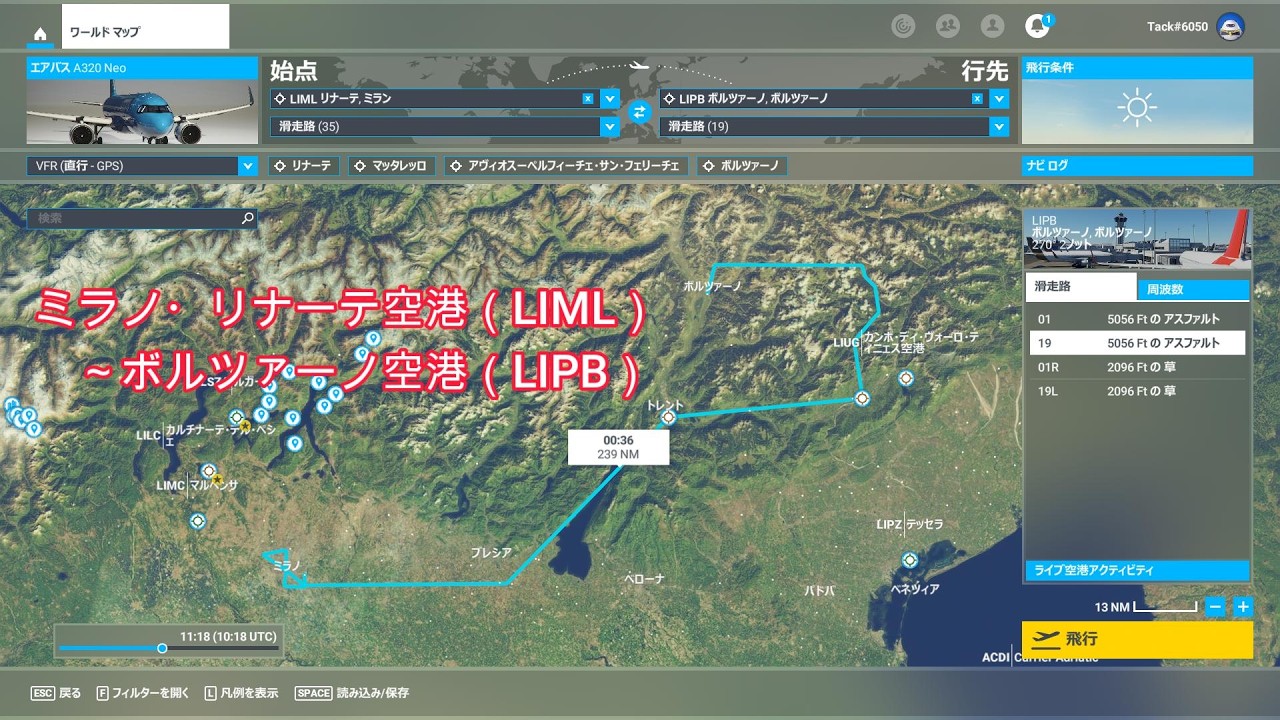This screenshot has width=1280, height=720.
Task: Zoom in the map with plus
Action: (1243, 606)
